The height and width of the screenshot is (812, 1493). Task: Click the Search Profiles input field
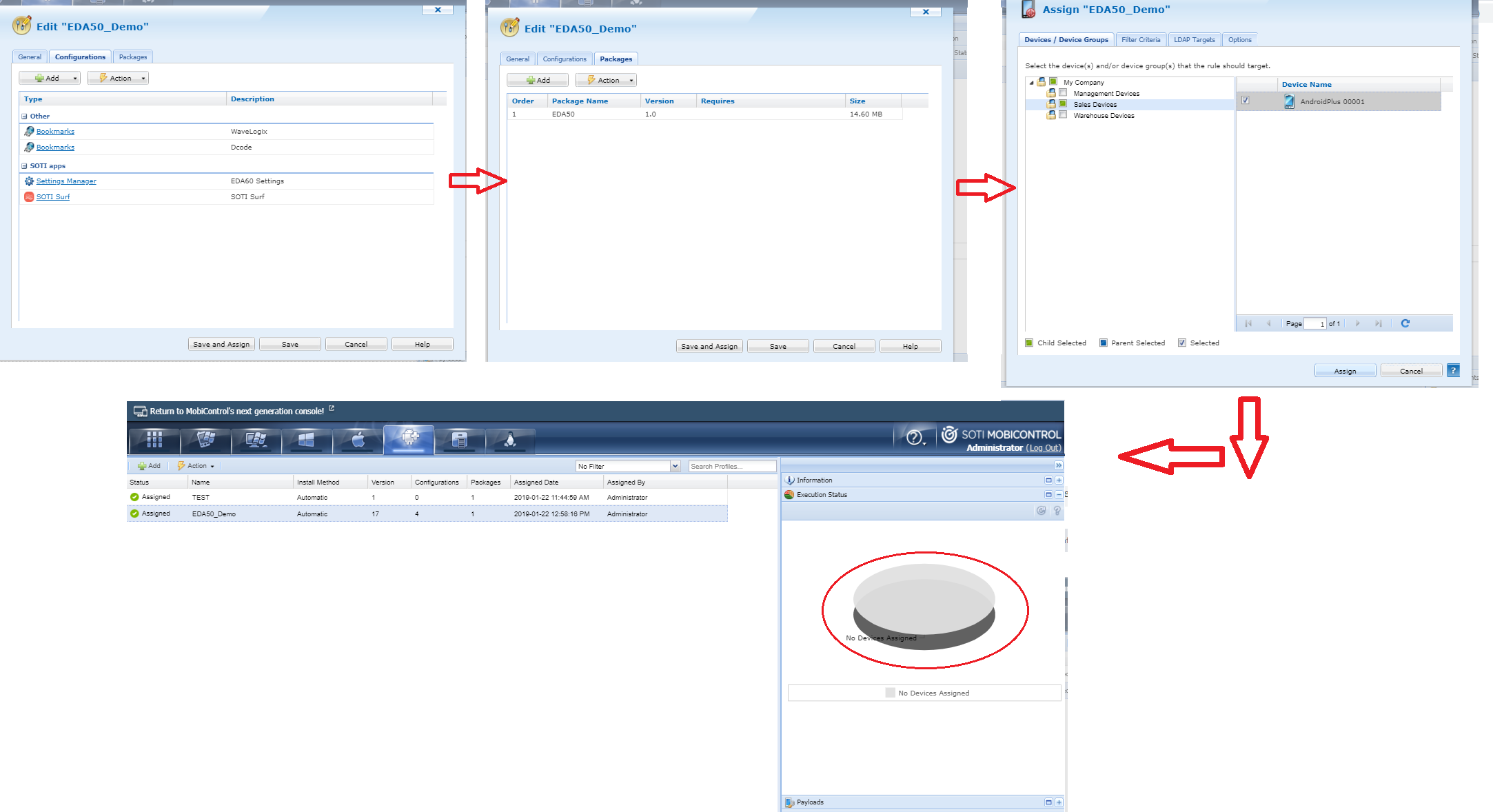(731, 466)
